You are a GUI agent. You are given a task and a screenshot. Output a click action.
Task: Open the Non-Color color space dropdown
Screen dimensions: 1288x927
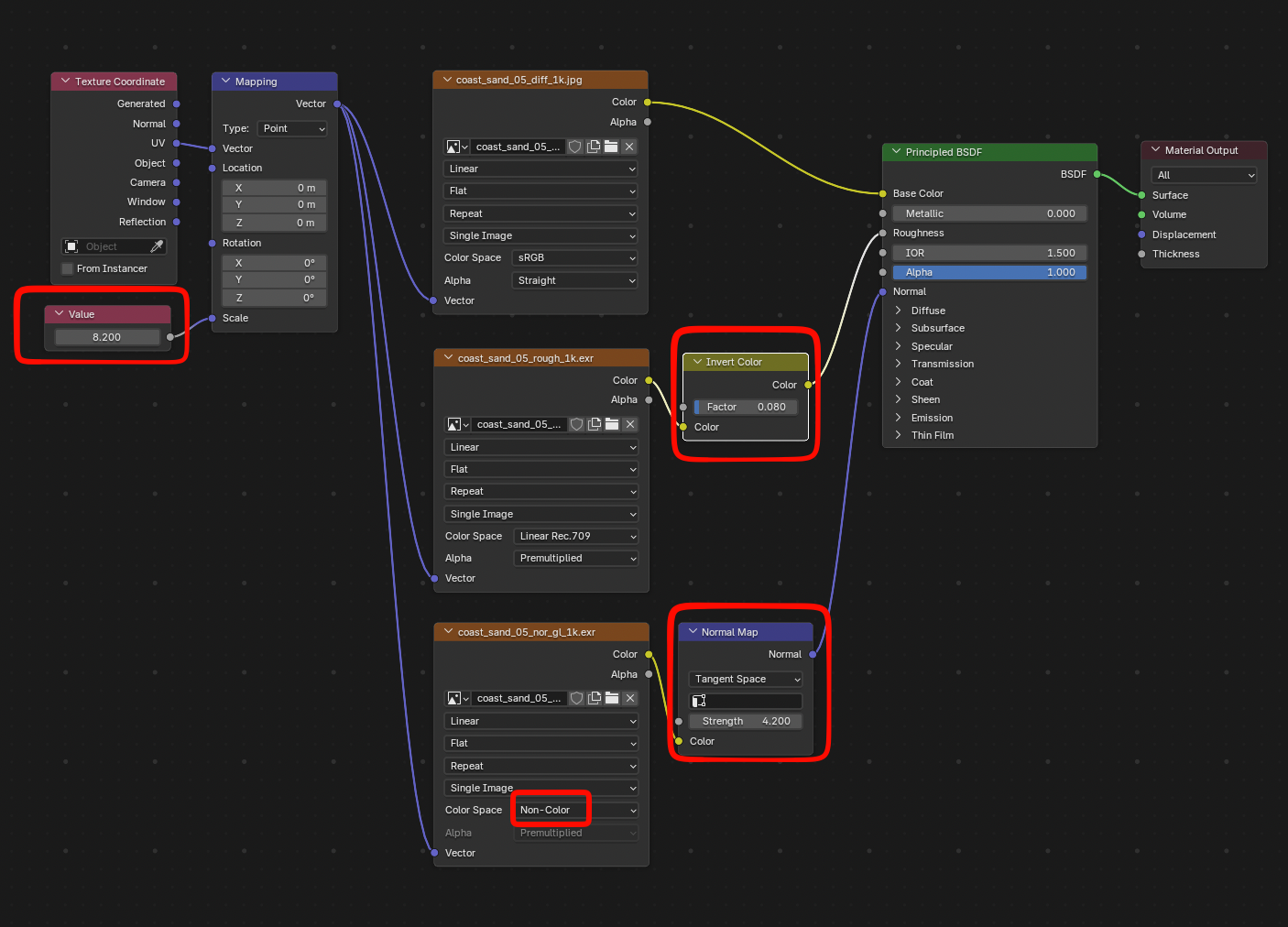coord(577,810)
